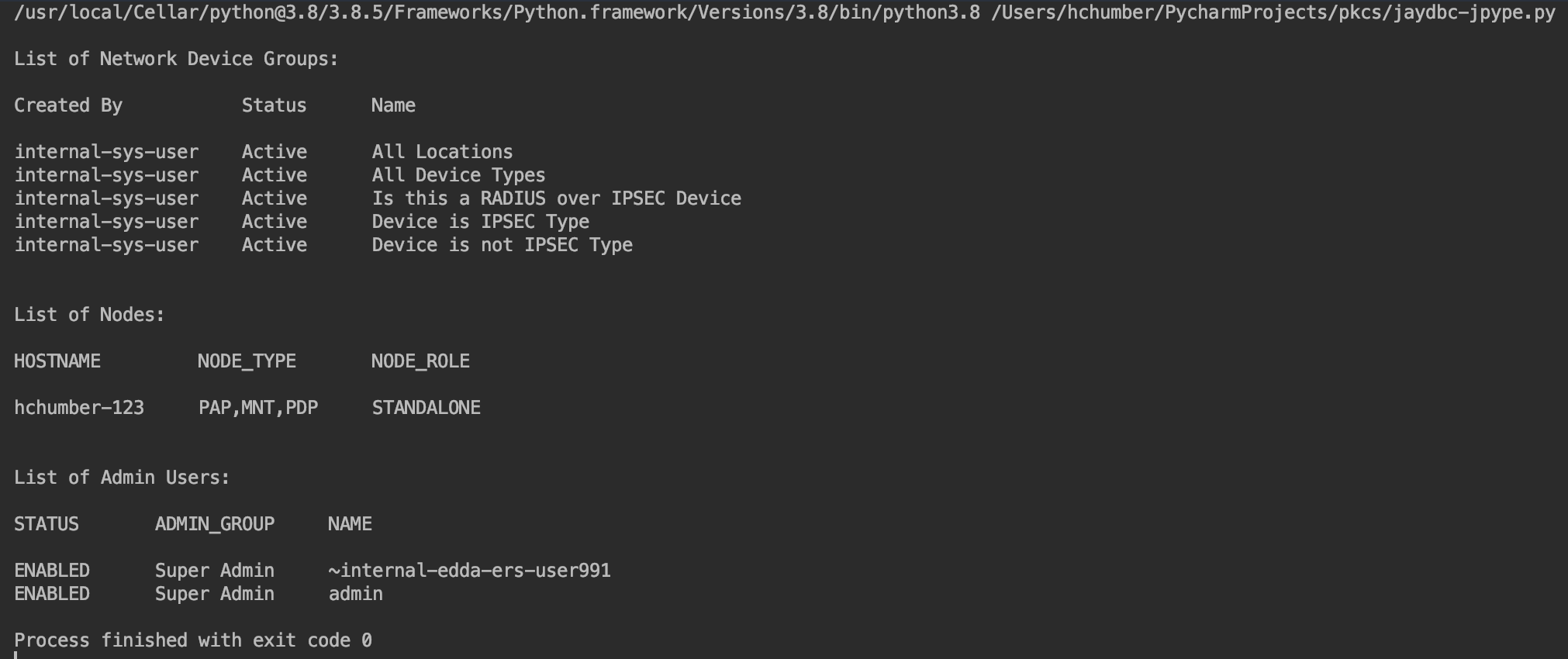
Task: Click the 'List of Network Device Groups:' heading
Action: tap(176, 59)
